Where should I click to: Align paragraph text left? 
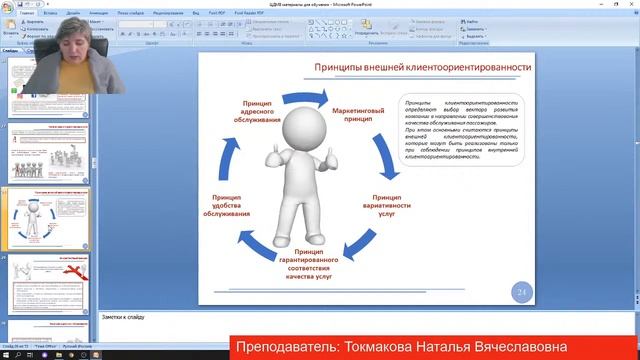coord(199,34)
